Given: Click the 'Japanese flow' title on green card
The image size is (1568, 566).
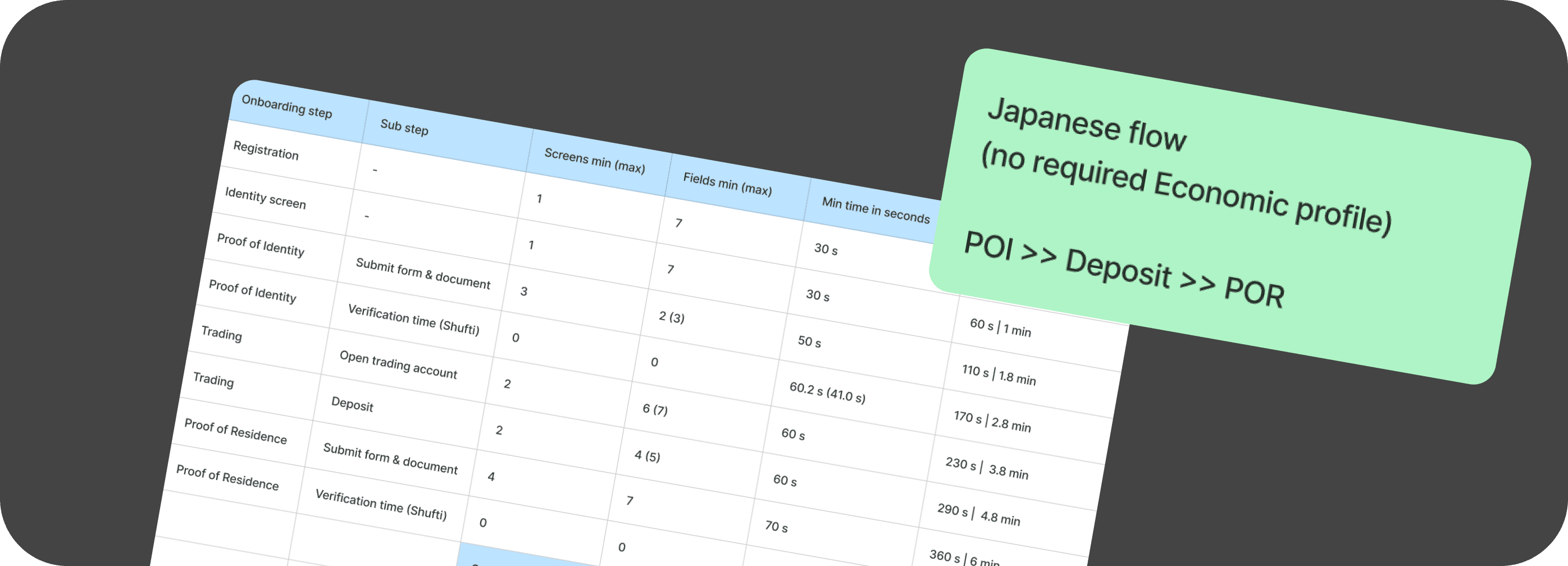Looking at the screenshot, I should (1087, 125).
